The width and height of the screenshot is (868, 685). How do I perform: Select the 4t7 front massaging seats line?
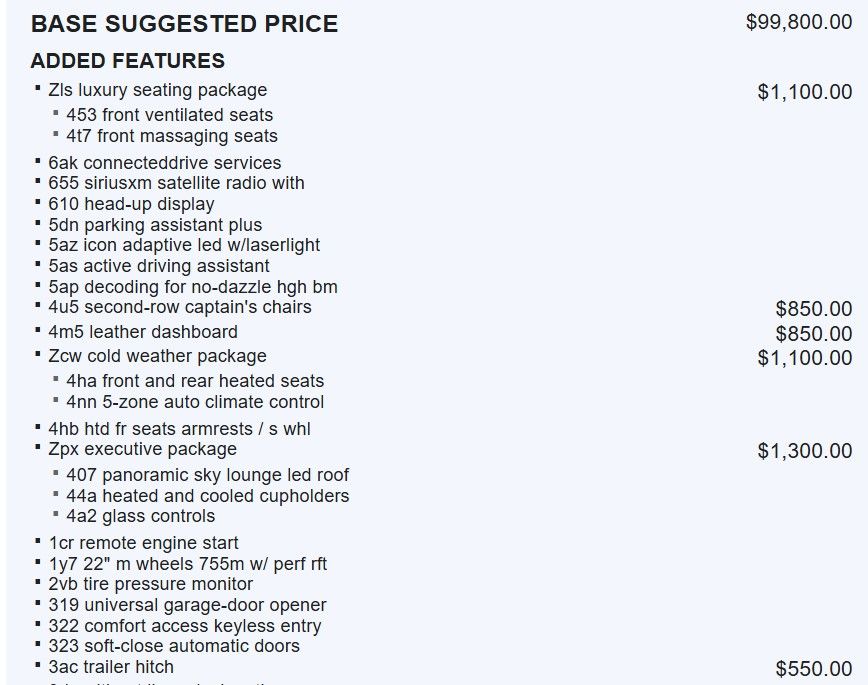171,136
